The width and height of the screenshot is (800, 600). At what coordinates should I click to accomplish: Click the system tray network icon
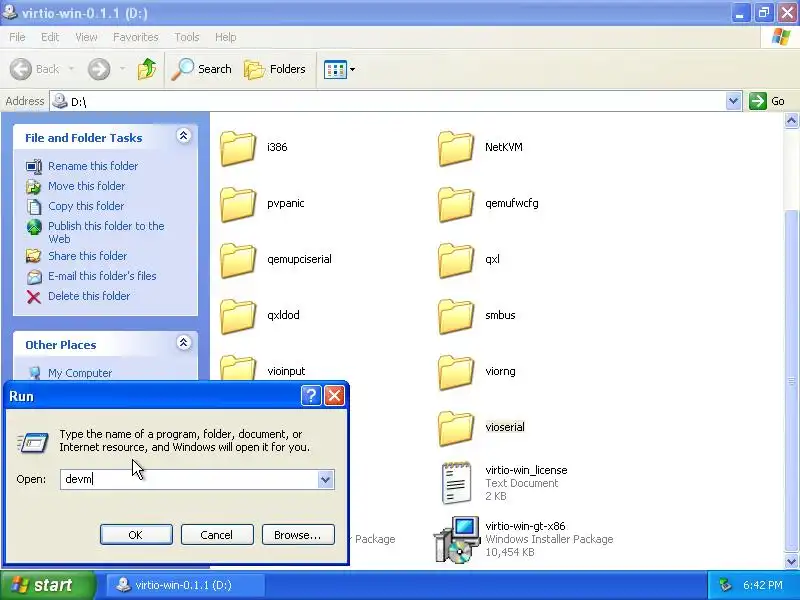(725, 585)
